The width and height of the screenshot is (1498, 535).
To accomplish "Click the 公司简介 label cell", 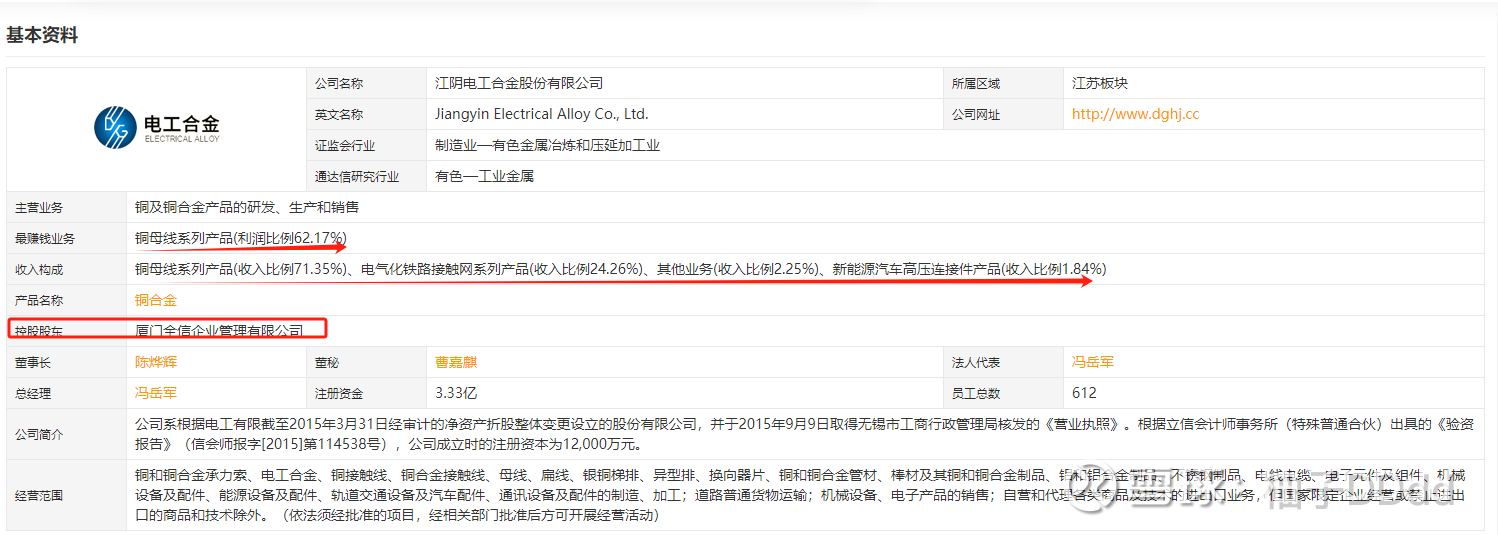I will tap(67, 435).
